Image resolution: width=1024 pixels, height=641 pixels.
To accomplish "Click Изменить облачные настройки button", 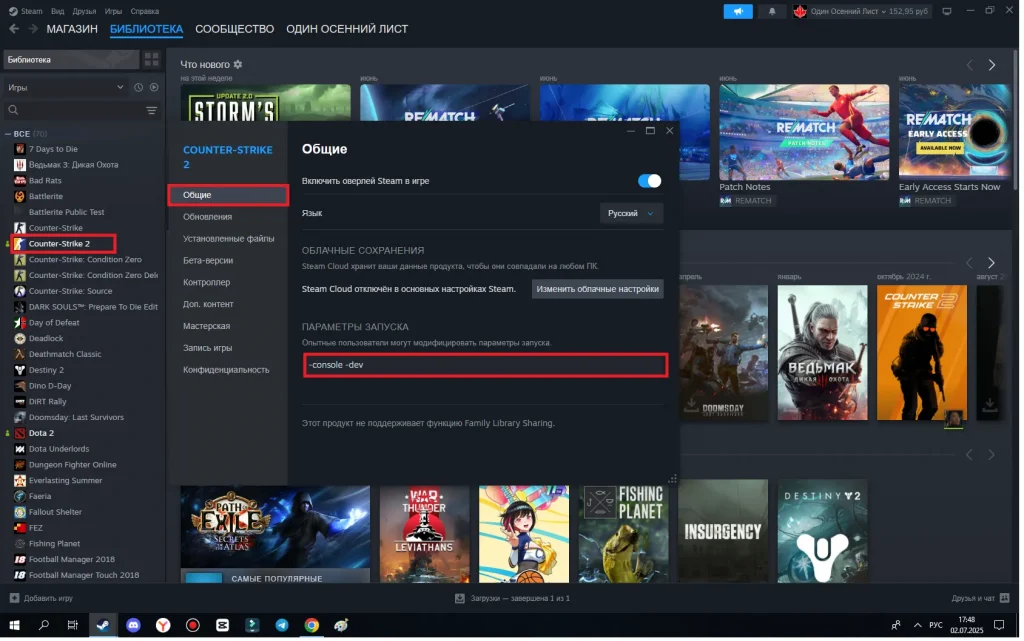I will [x=598, y=289].
